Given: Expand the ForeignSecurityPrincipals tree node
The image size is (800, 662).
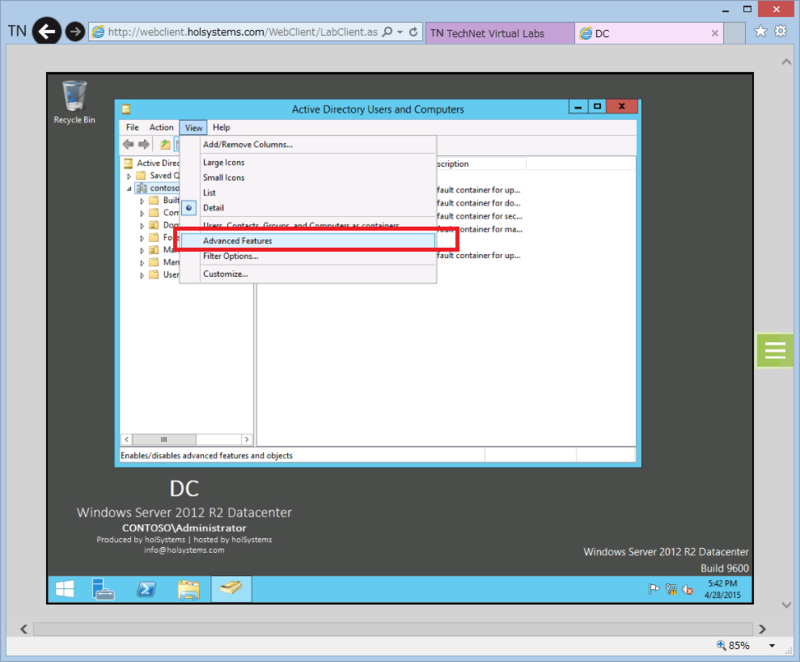Looking at the screenshot, I should [142, 238].
